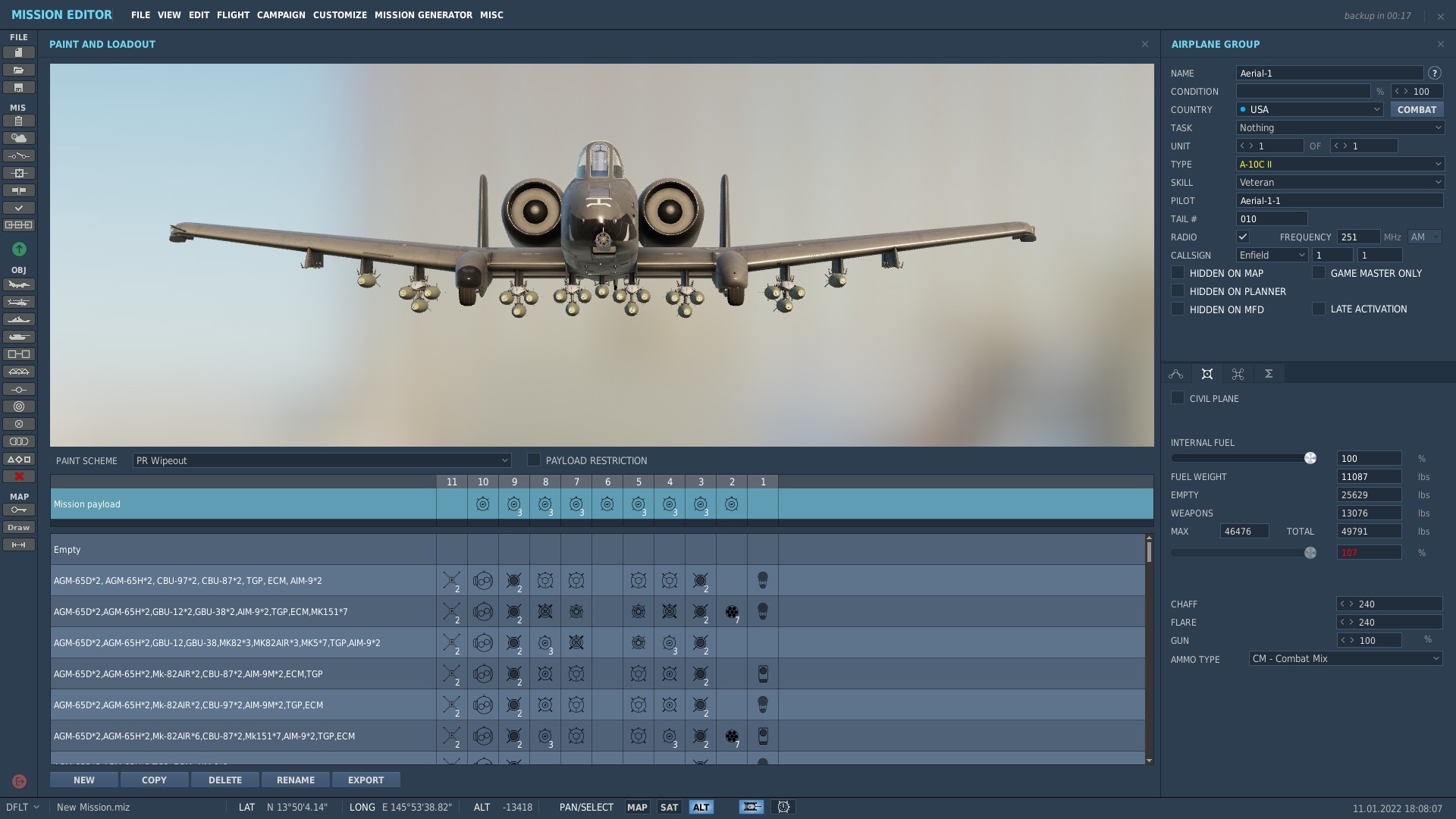Click the Draw tool button
Screen dimensions: 1456x819
19,527
